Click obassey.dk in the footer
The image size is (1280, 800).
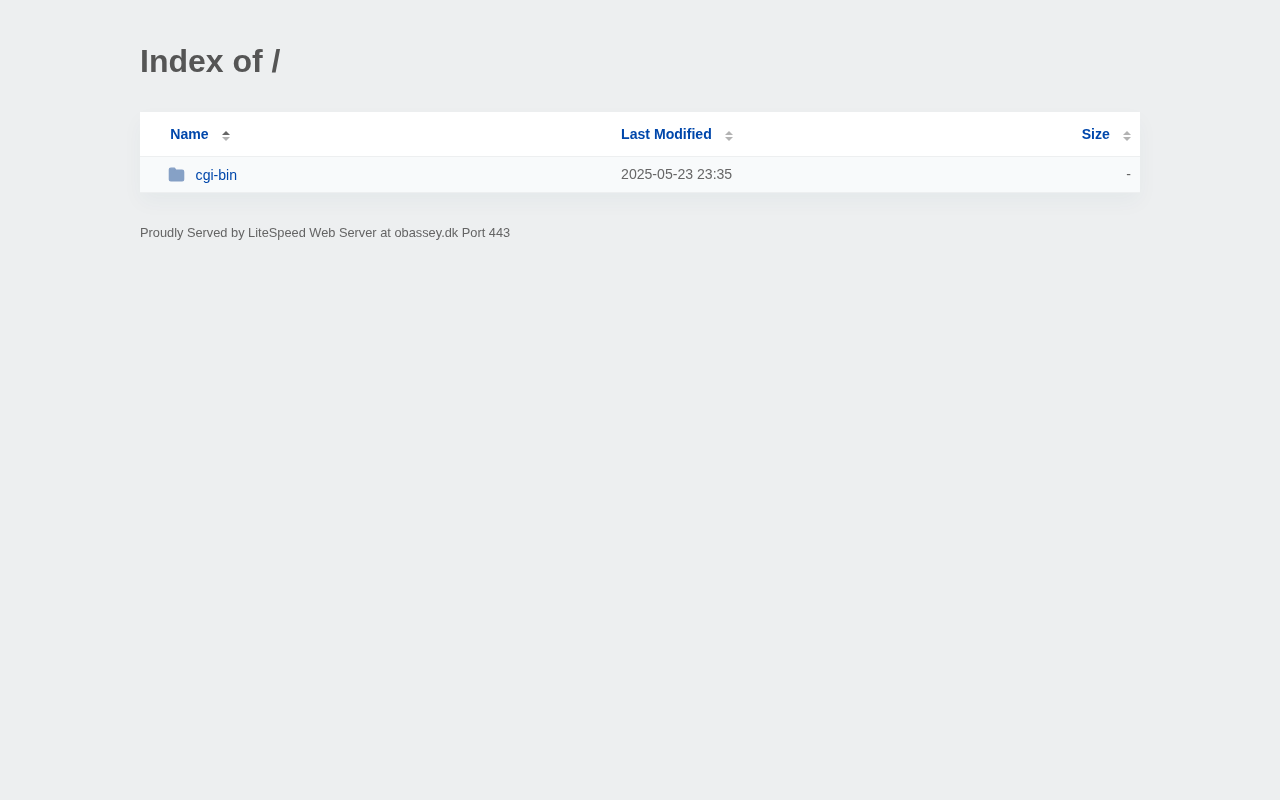coord(426,233)
